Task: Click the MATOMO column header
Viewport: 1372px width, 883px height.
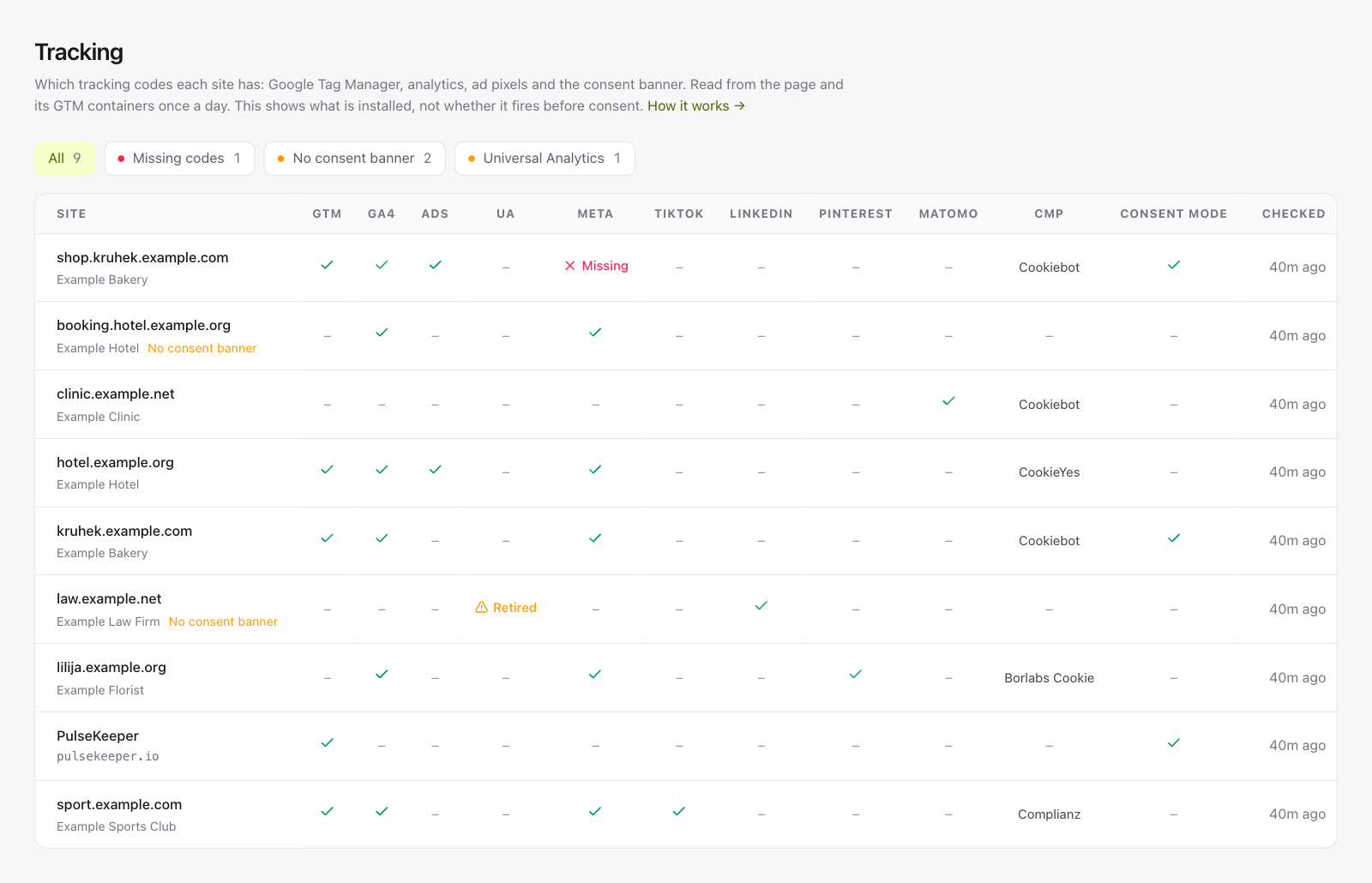Action: pos(948,214)
